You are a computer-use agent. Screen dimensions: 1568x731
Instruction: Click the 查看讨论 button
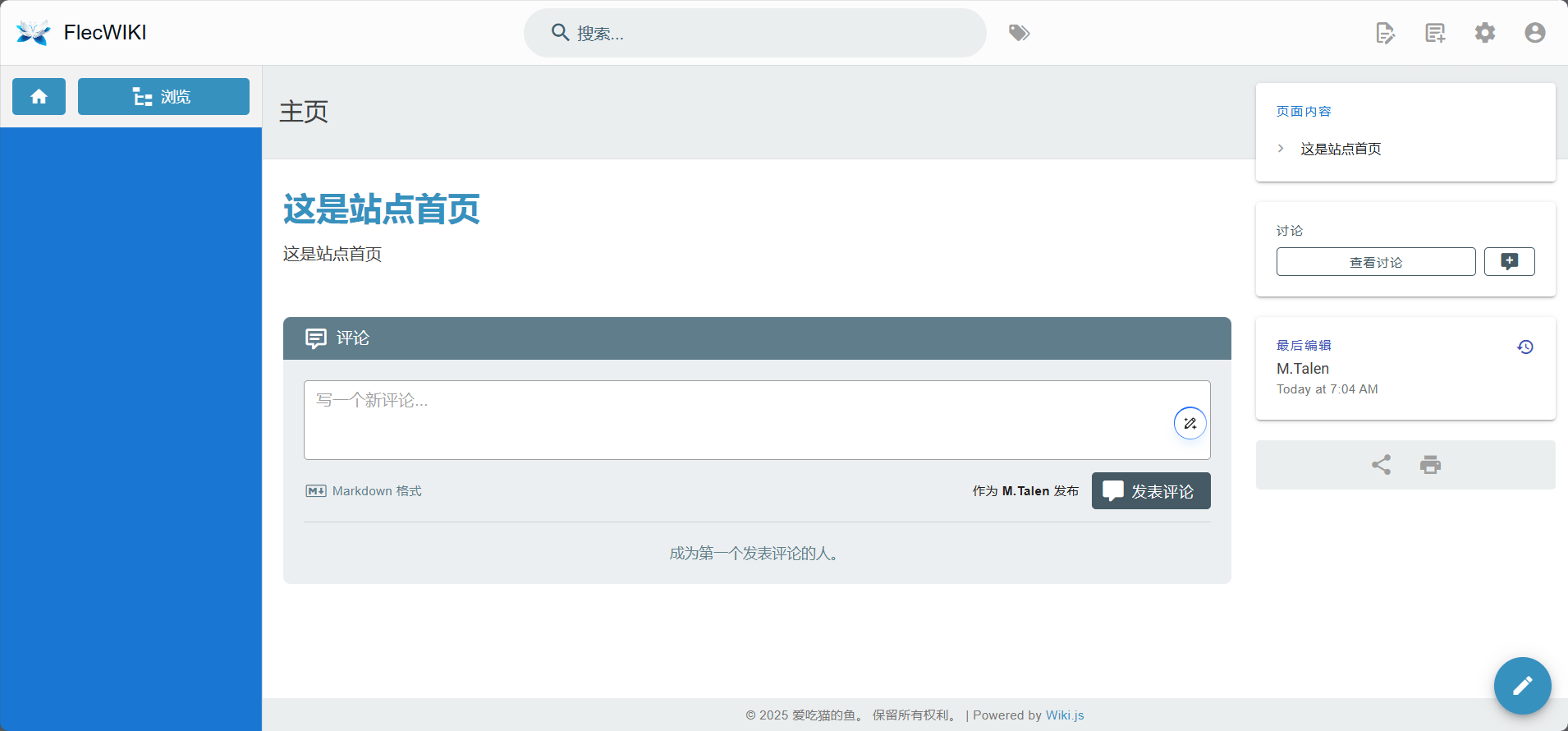click(x=1375, y=262)
